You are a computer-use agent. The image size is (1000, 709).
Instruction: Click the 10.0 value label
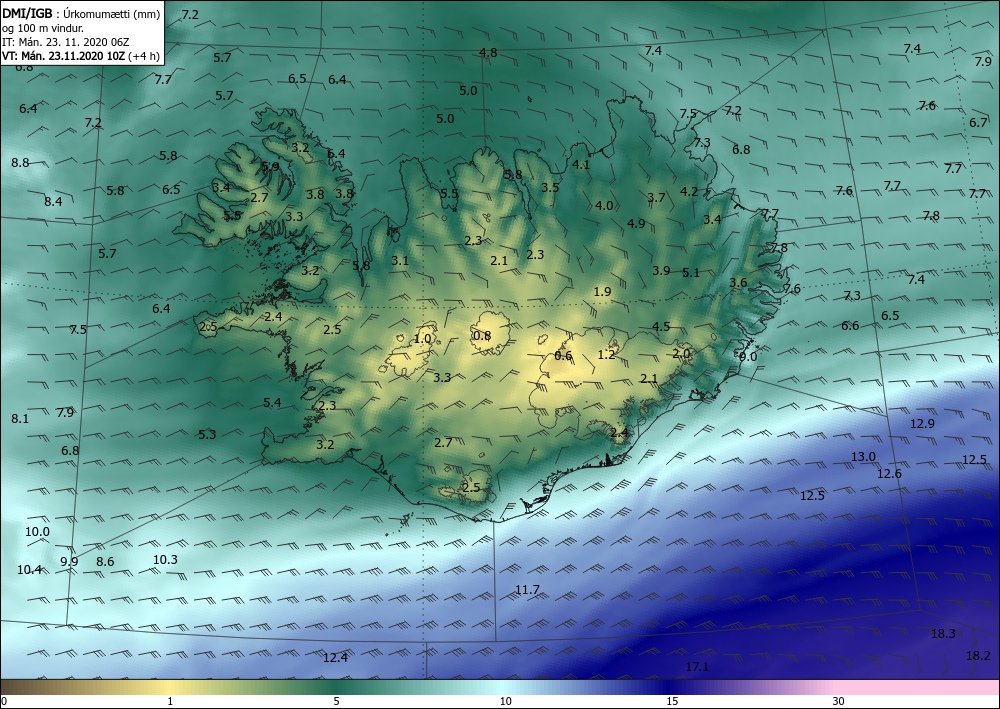(37, 531)
